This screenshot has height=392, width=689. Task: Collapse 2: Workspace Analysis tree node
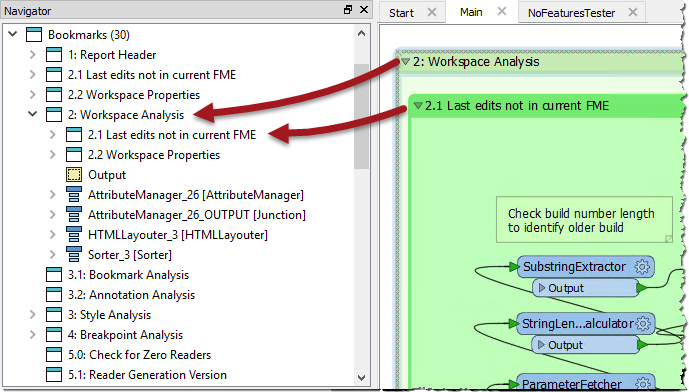(33, 114)
